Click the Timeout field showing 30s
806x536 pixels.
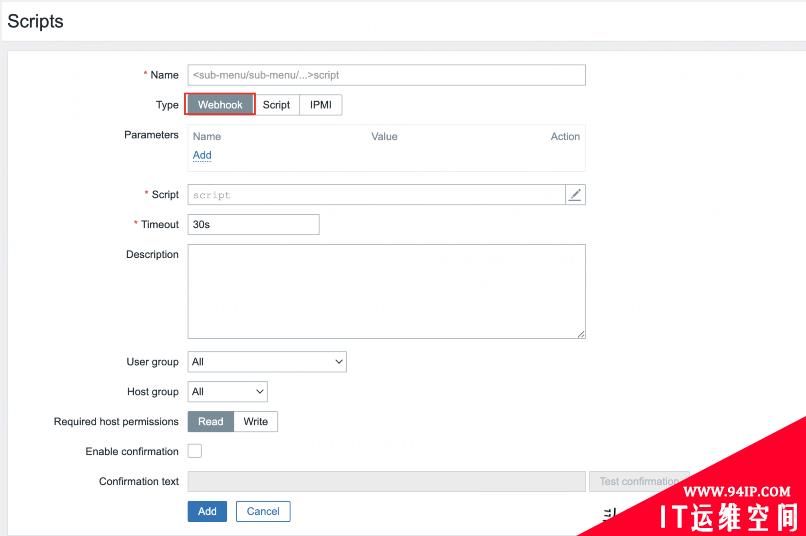(253, 225)
